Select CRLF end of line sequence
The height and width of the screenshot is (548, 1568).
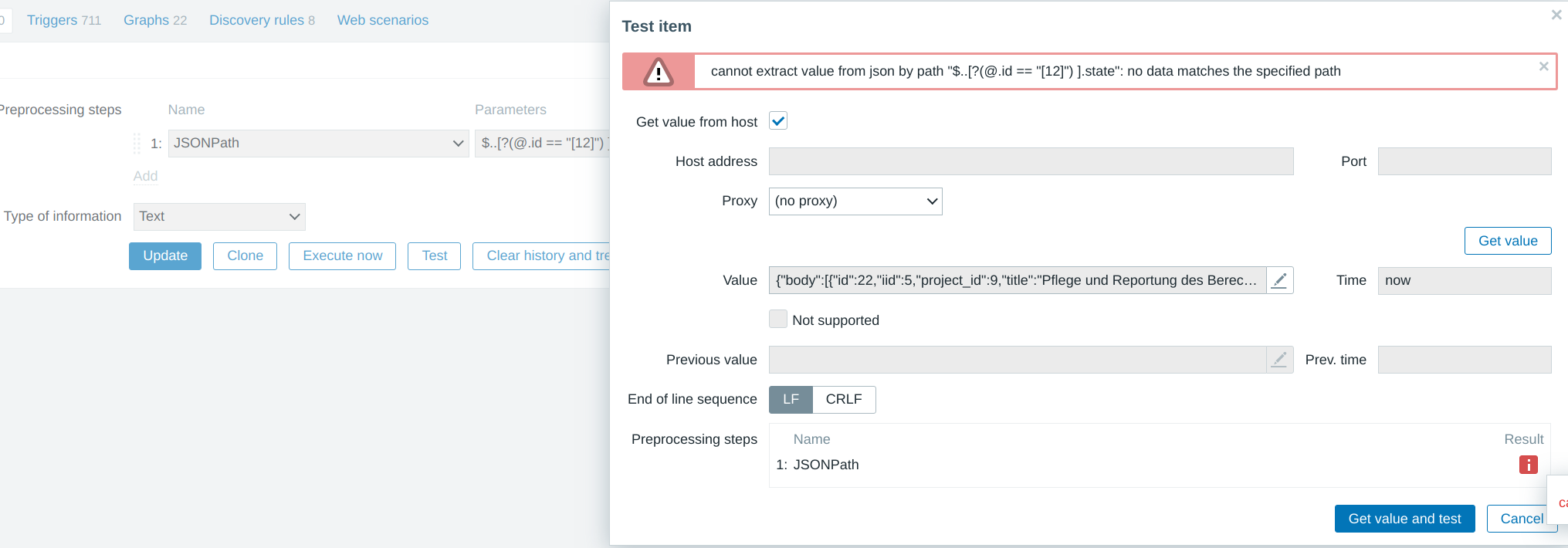click(843, 400)
